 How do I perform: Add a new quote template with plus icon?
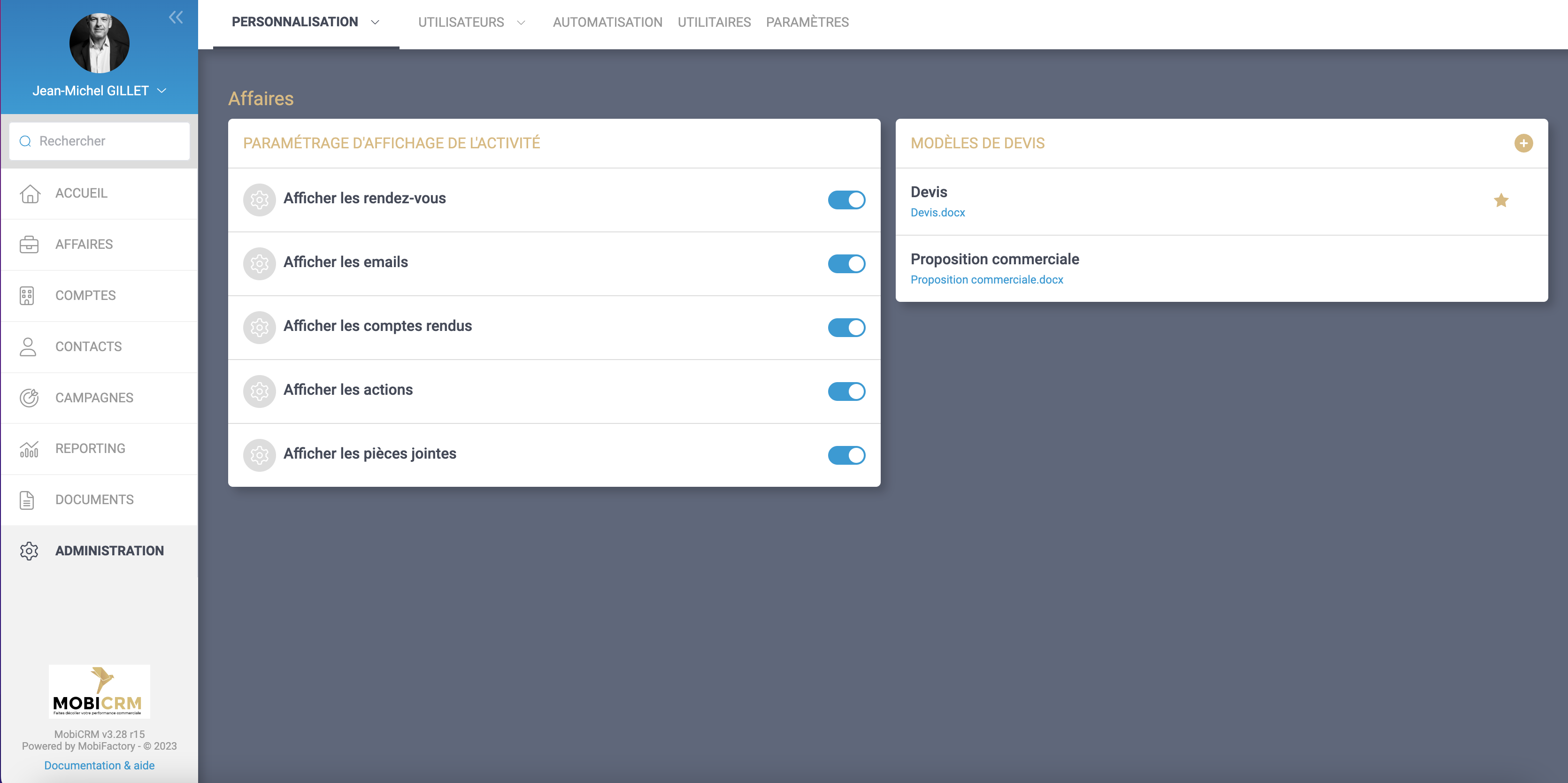1523,143
